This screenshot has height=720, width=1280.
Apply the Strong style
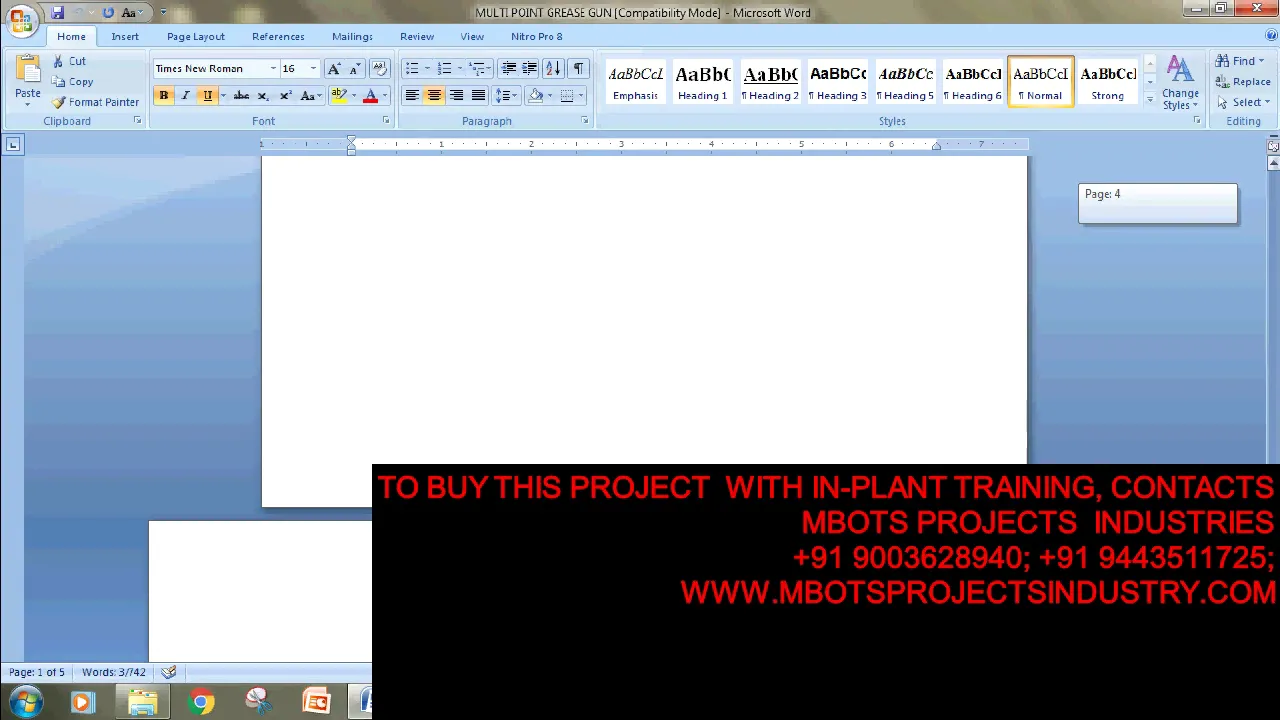coord(1108,82)
